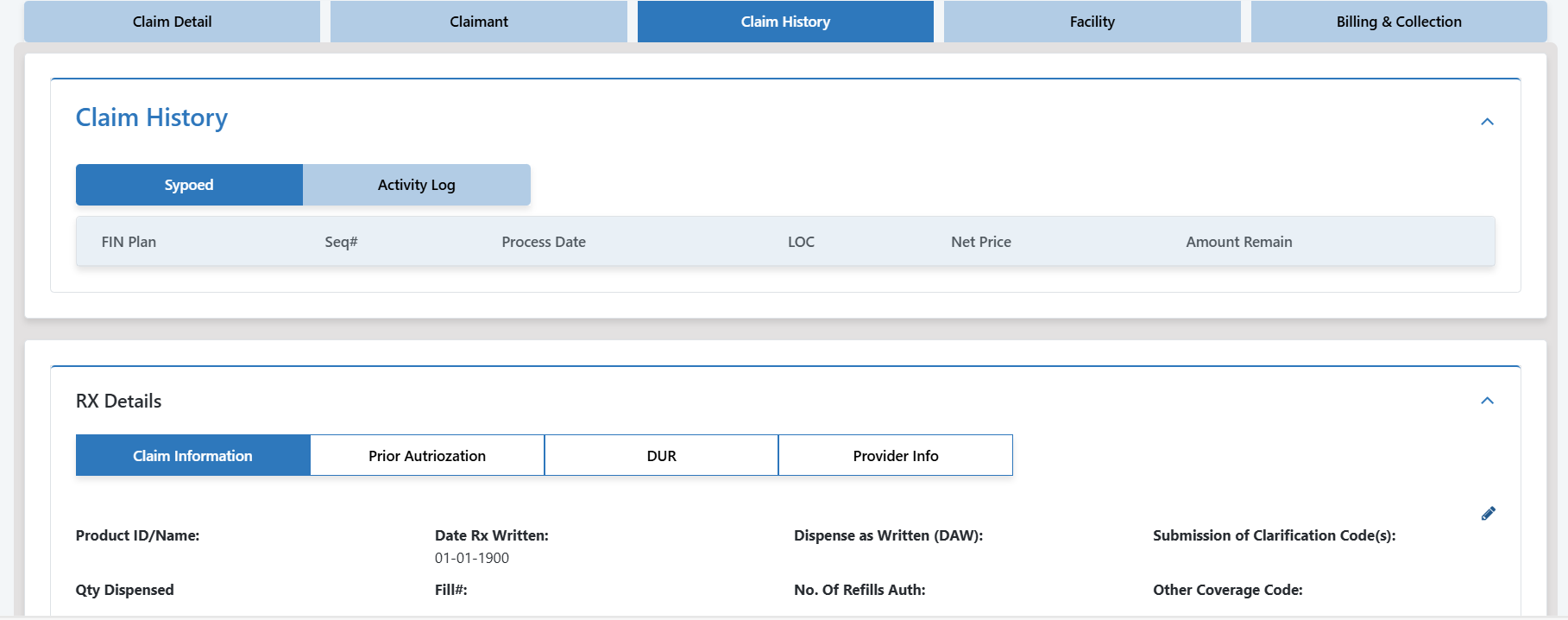Click the Net Price column header
The image size is (1568, 620).
pyautogui.click(x=980, y=242)
